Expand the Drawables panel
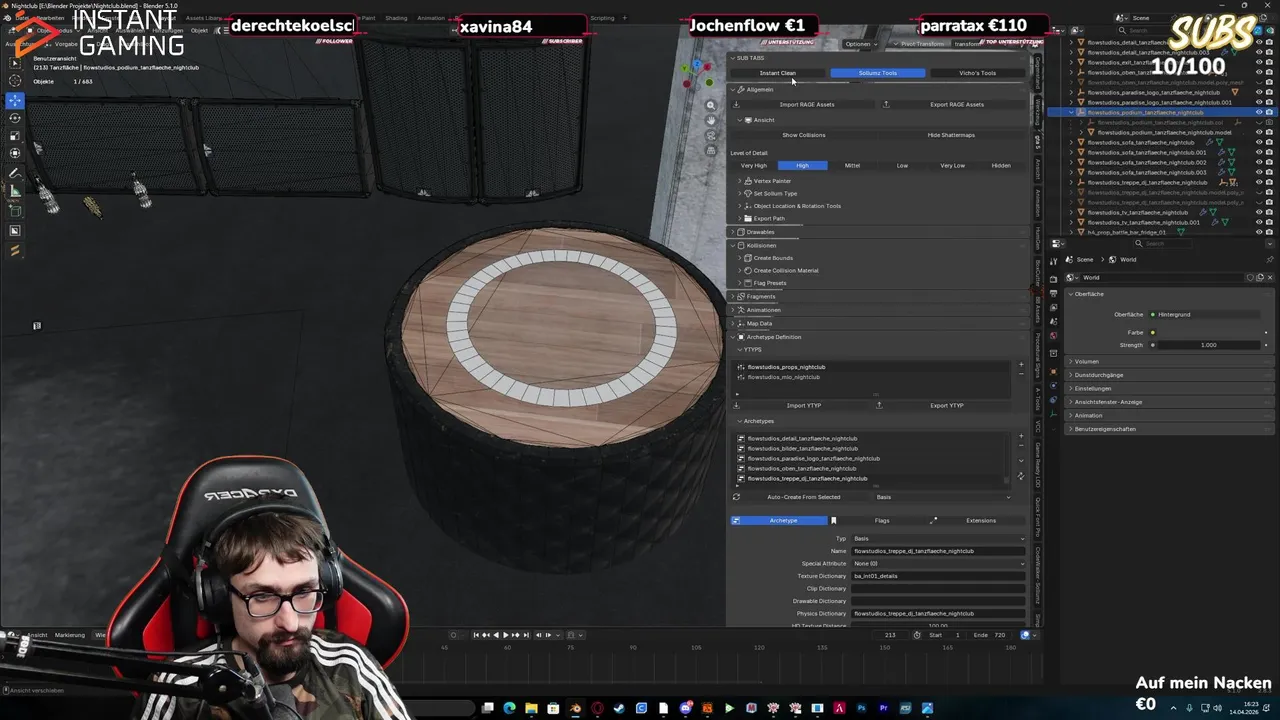The width and height of the screenshot is (1280, 720). point(760,232)
